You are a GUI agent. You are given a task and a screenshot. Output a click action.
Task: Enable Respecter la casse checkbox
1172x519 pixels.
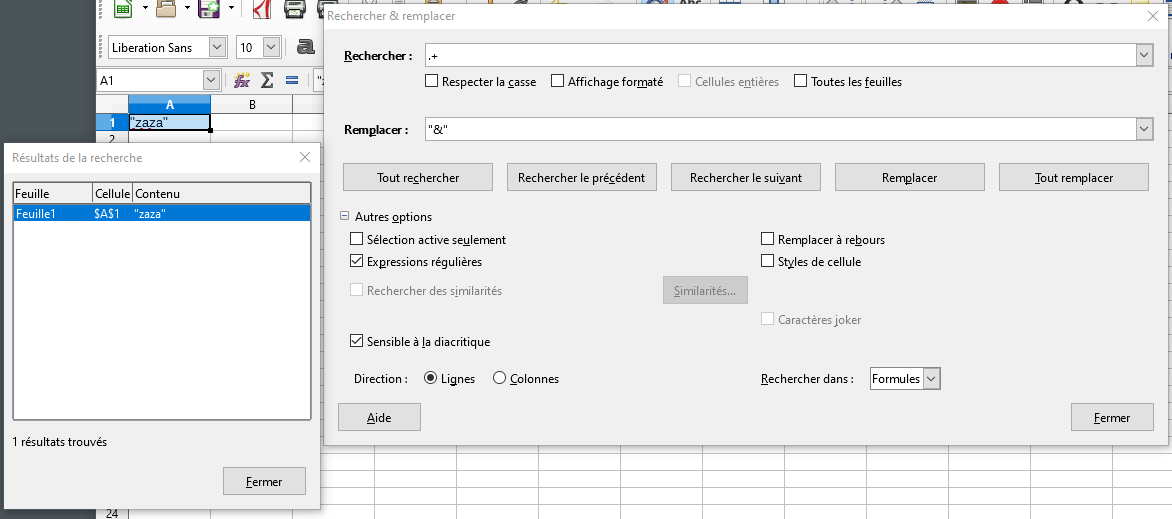[x=432, y=82]
